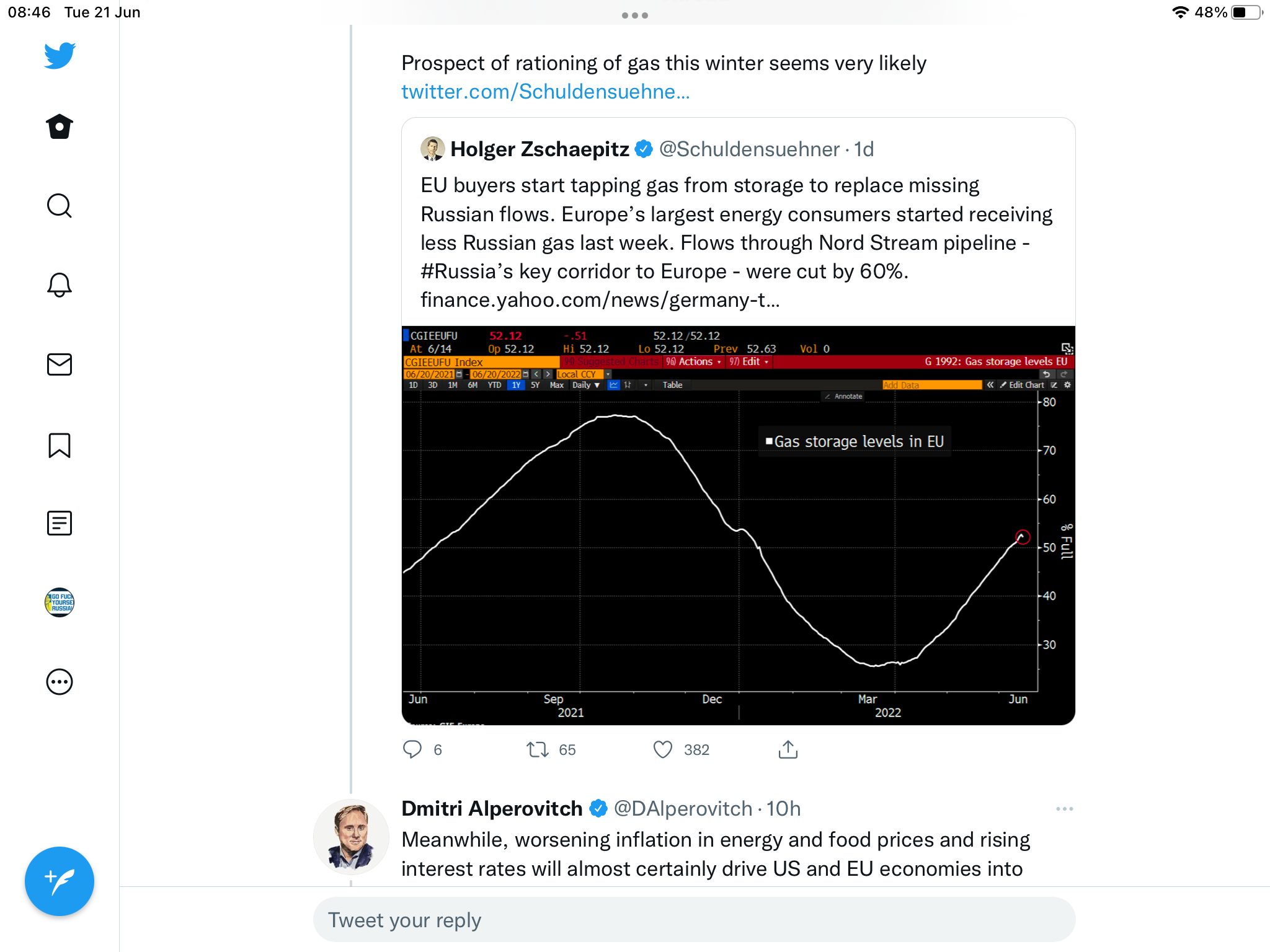Open the Twitter home bird logo
This screenshot has height=952, width=1270.
[x=60, y=56]
